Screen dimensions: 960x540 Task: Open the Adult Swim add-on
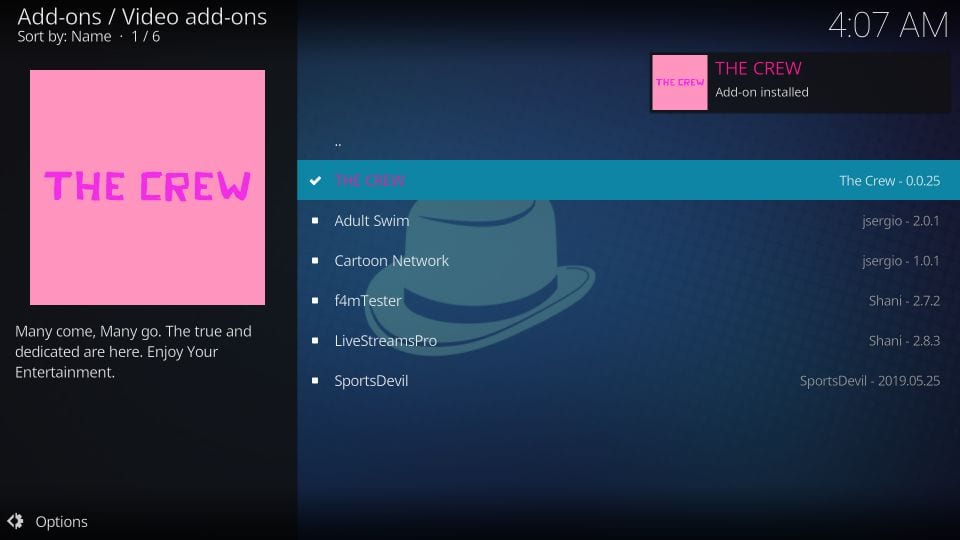pyautogui.click(x=628, y=220)
